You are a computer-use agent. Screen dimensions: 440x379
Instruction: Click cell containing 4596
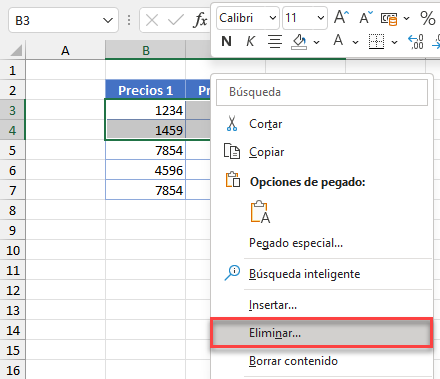pyautogui.click(x=145, y=170)
